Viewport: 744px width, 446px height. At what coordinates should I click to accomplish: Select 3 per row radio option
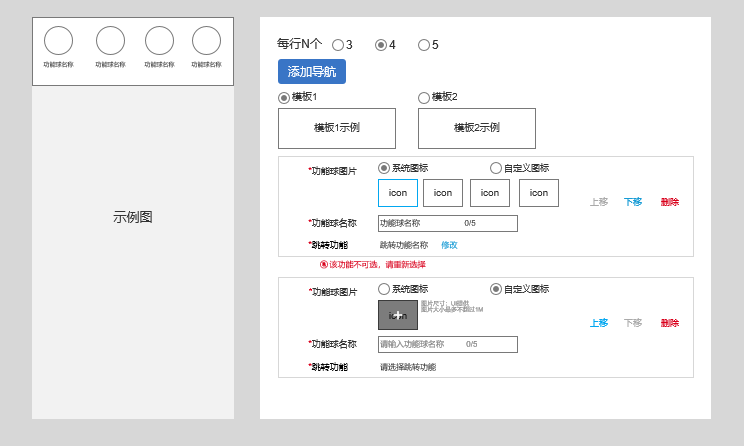pyautogui.click(x=338, y=45)
